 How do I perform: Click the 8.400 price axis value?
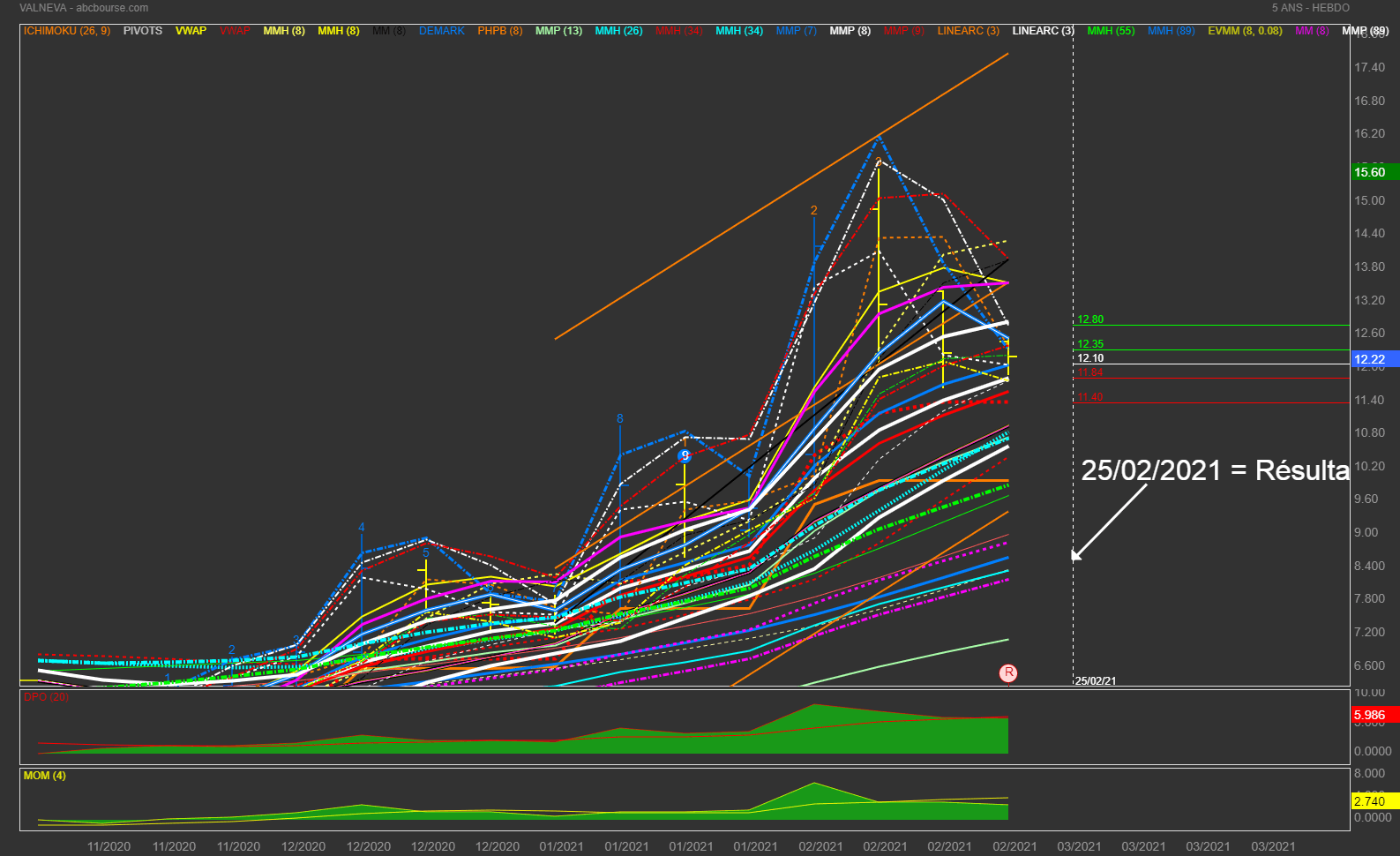pos(1369,566)
